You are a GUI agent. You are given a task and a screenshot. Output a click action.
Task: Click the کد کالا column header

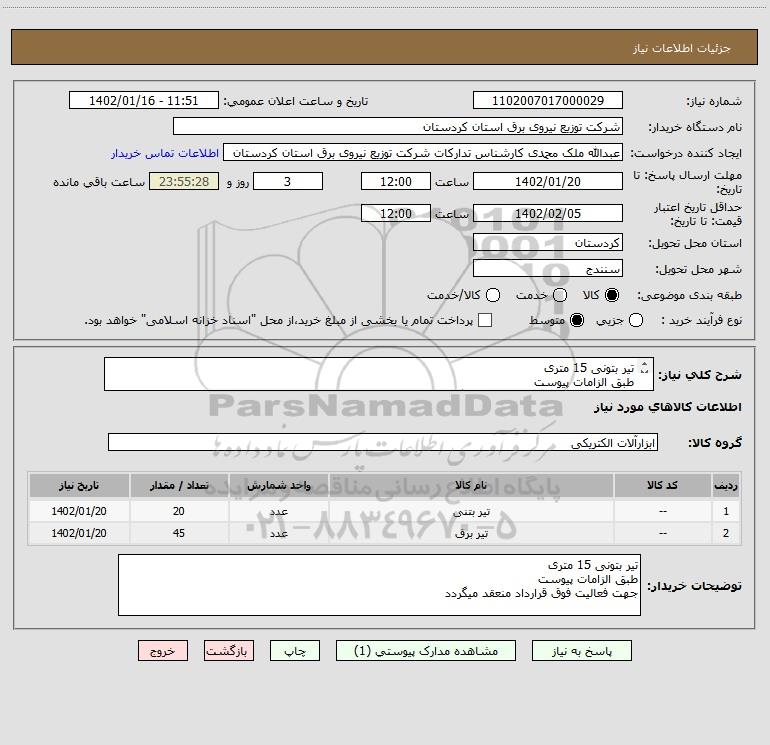click(x=663, y=485)
